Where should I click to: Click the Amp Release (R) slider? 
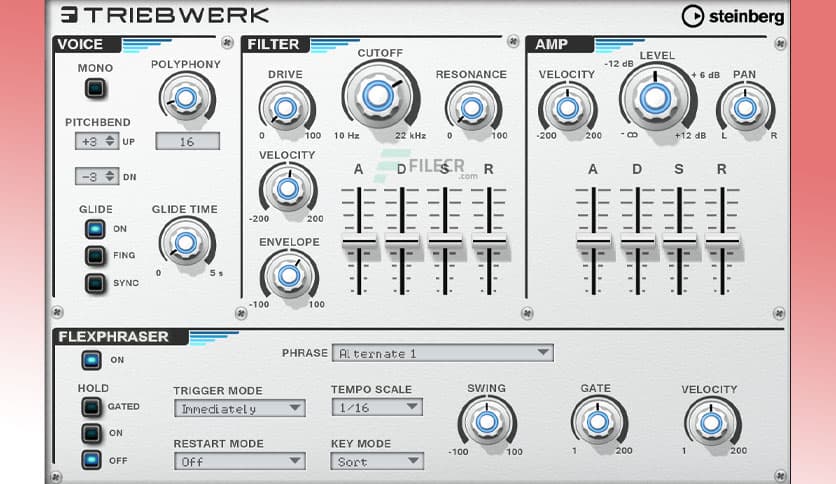[722, 241]
